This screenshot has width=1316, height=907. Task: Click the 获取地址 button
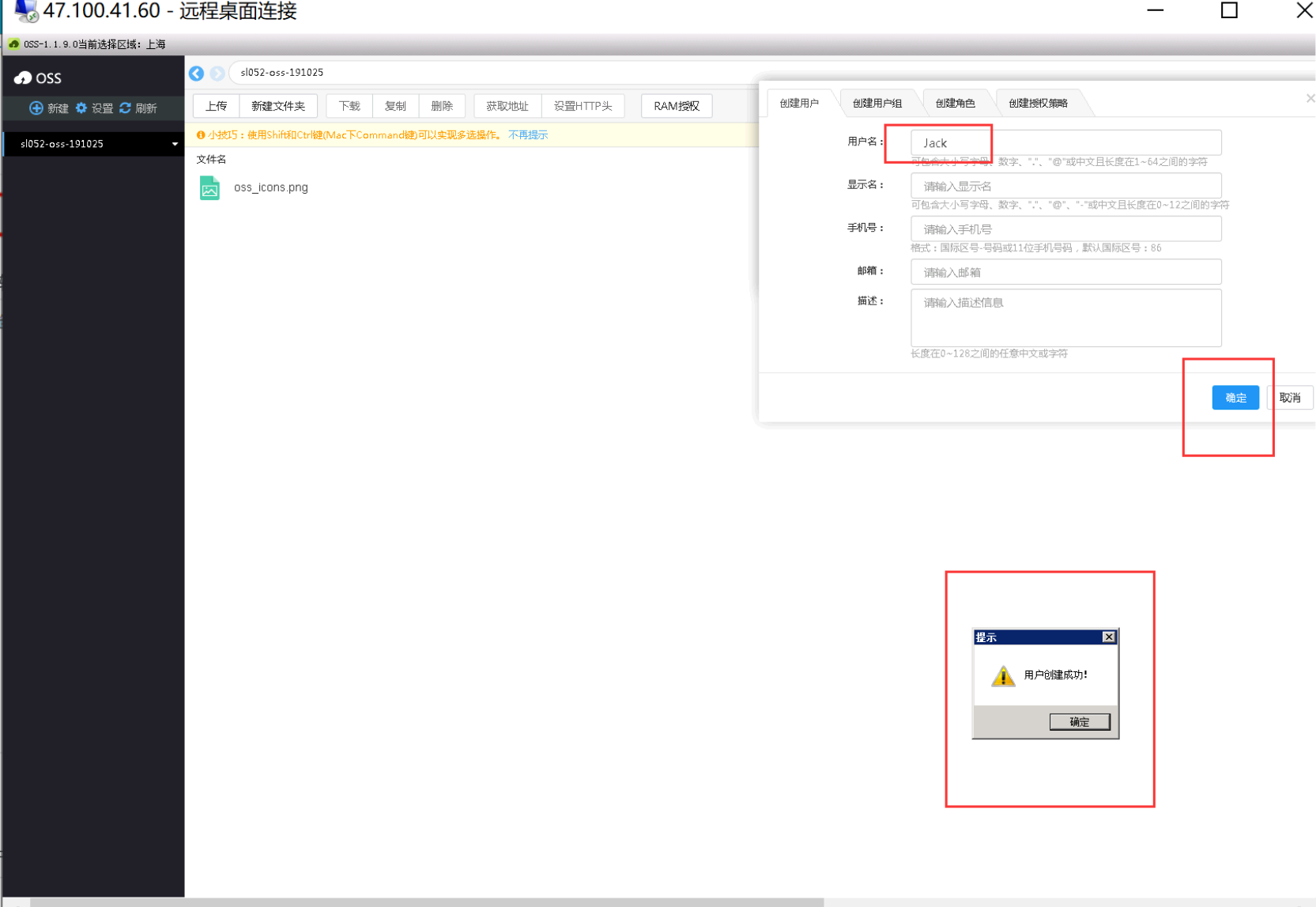coord(507,106)
